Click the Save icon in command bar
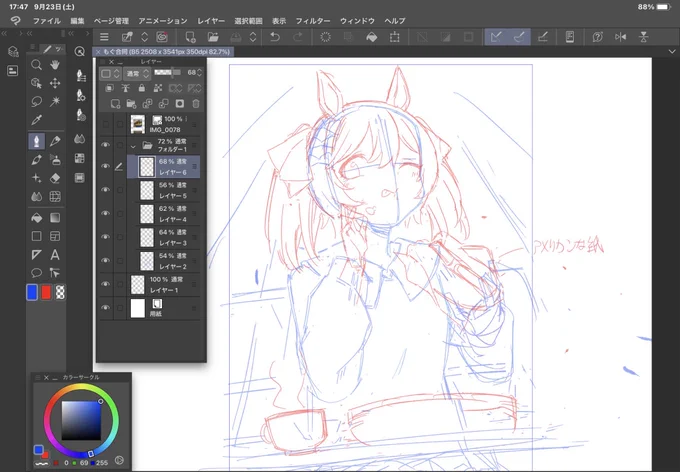Viewport: 680px width, 472px height. 235,37
